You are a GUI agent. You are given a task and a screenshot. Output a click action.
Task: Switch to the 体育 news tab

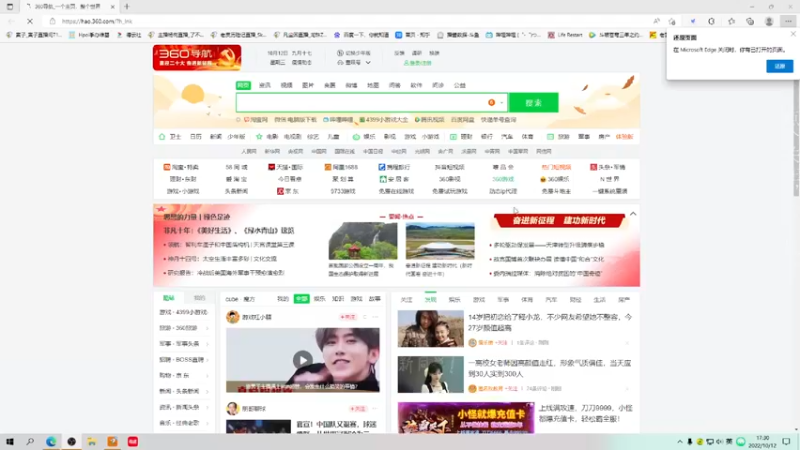[x=527, y=299]
